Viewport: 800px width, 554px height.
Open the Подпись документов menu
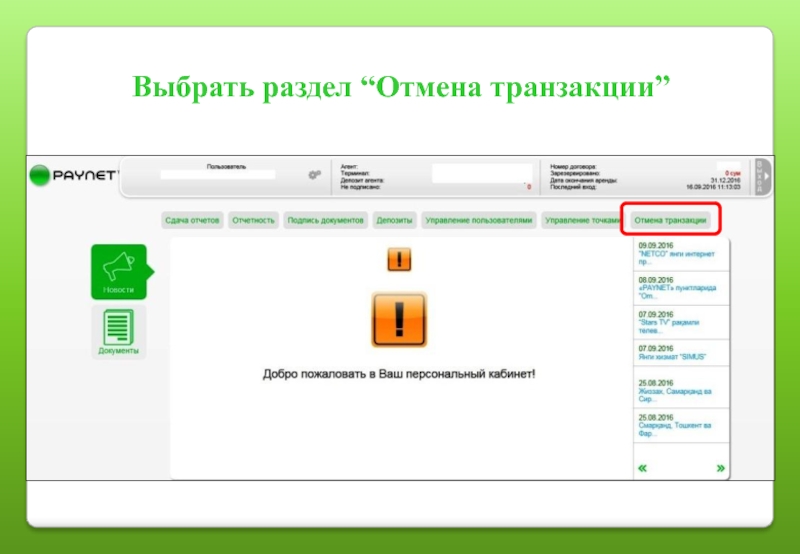pos(326,220)
